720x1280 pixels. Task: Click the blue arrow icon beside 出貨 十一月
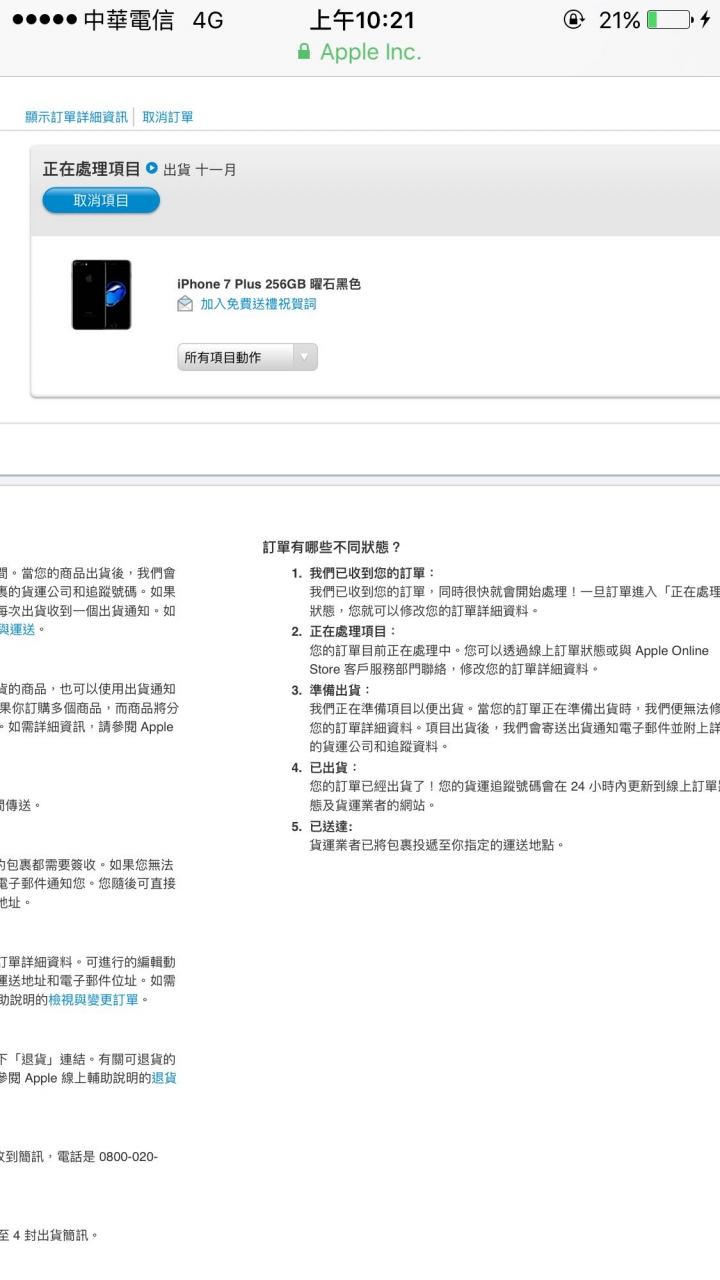152,169
